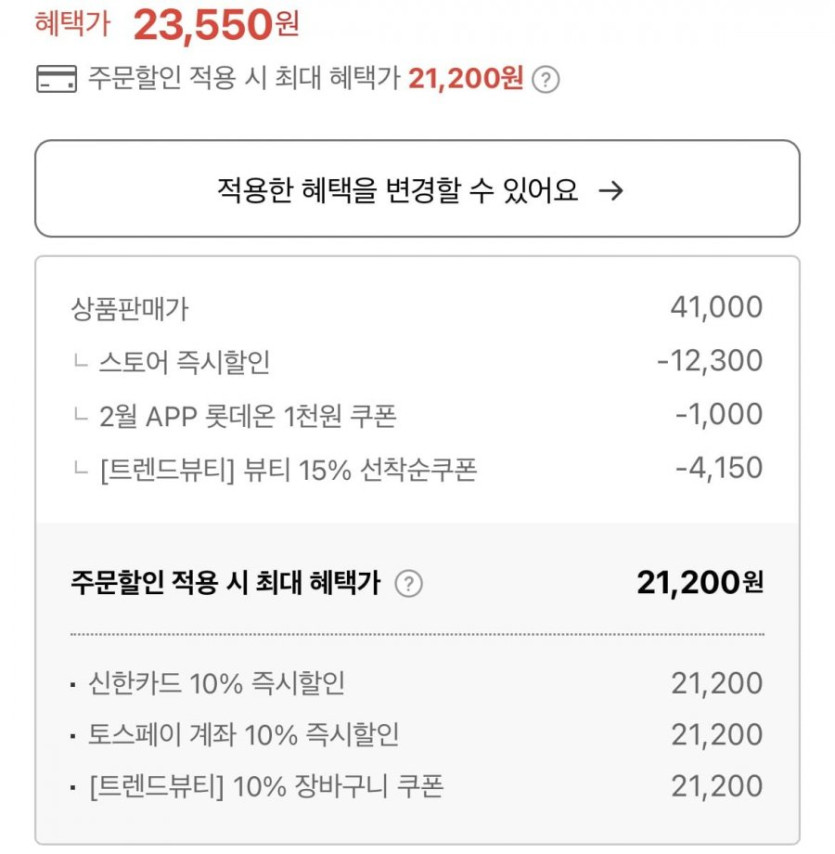Open help icon beside bold 최대 혜택가 heading
The width and height of the screenshot is (835, 854).
(x=408, y=584)
